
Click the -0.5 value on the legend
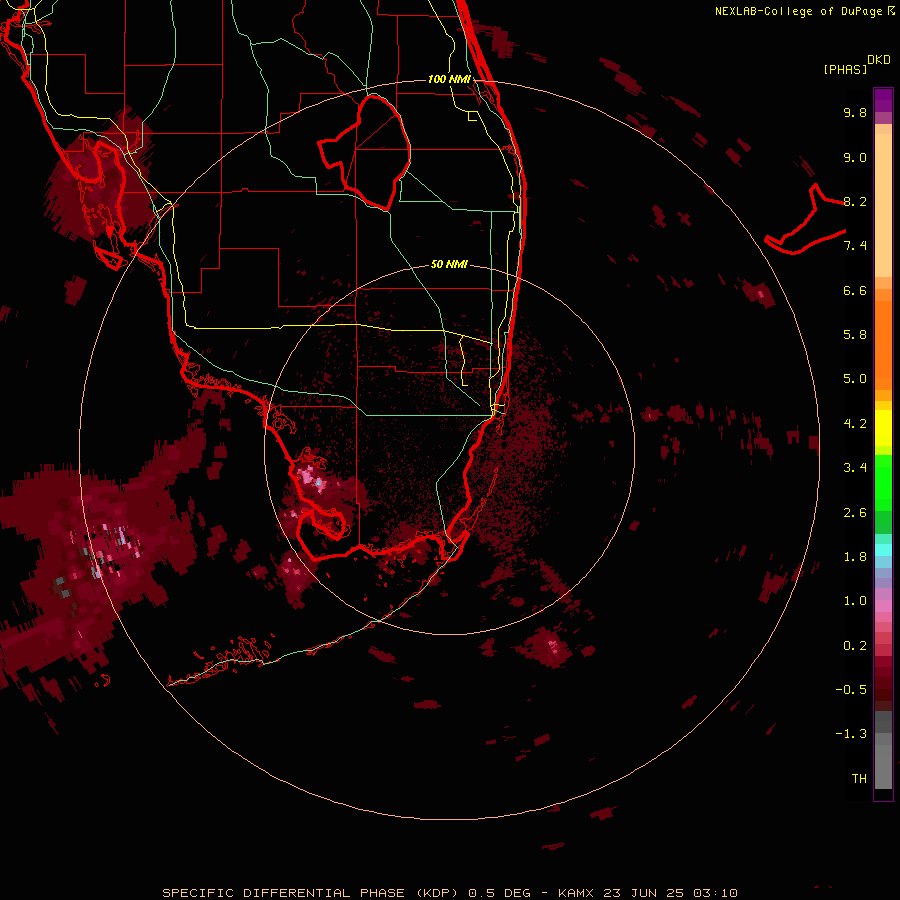point(851,690)
